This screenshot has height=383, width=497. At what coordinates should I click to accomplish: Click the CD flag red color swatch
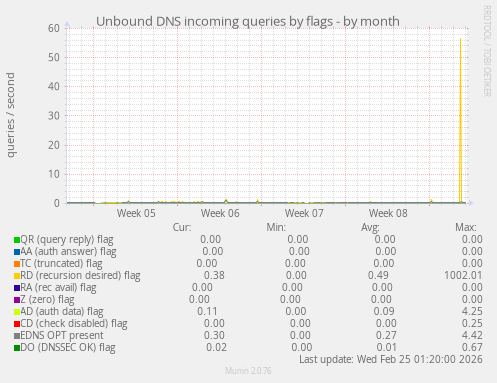[17, 324]
